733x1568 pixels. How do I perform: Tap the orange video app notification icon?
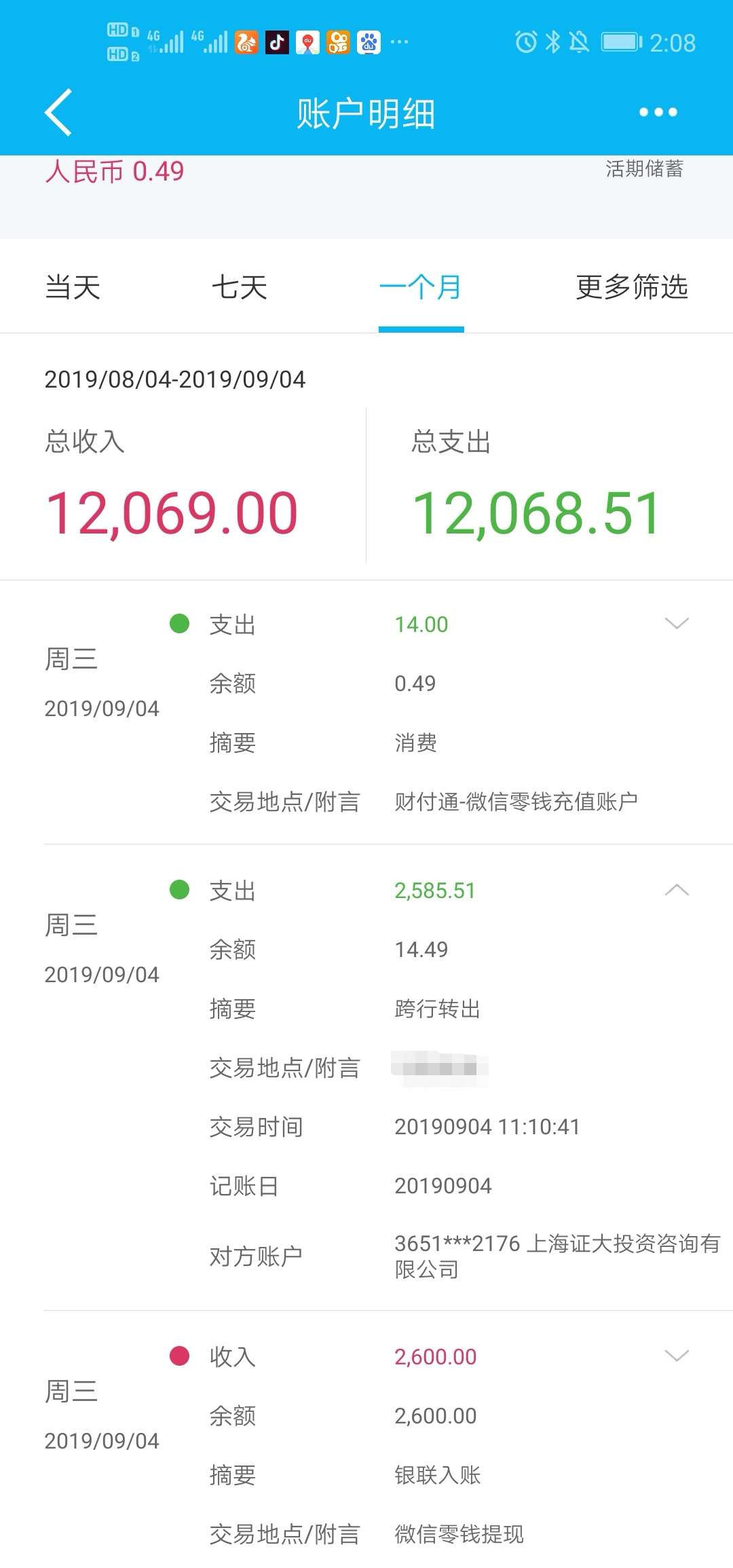pyautogui.click(x=338, y=43)
